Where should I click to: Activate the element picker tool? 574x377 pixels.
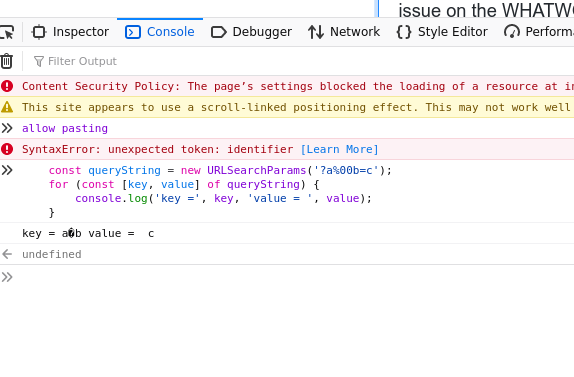[x=7, y=32]
